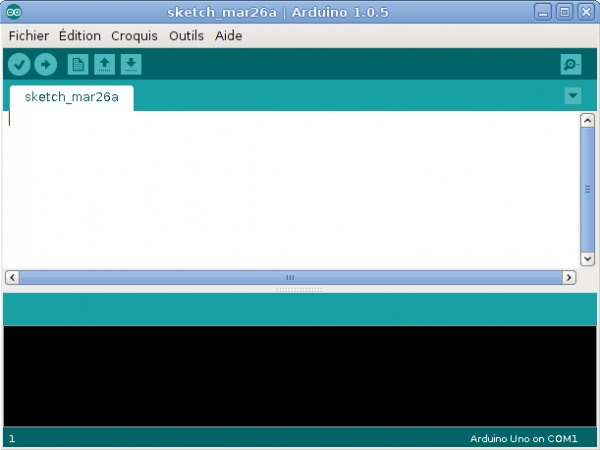Select the sketch_mar26a tab
This screenshot has height=450, width=600.
[x=71, y=97]
